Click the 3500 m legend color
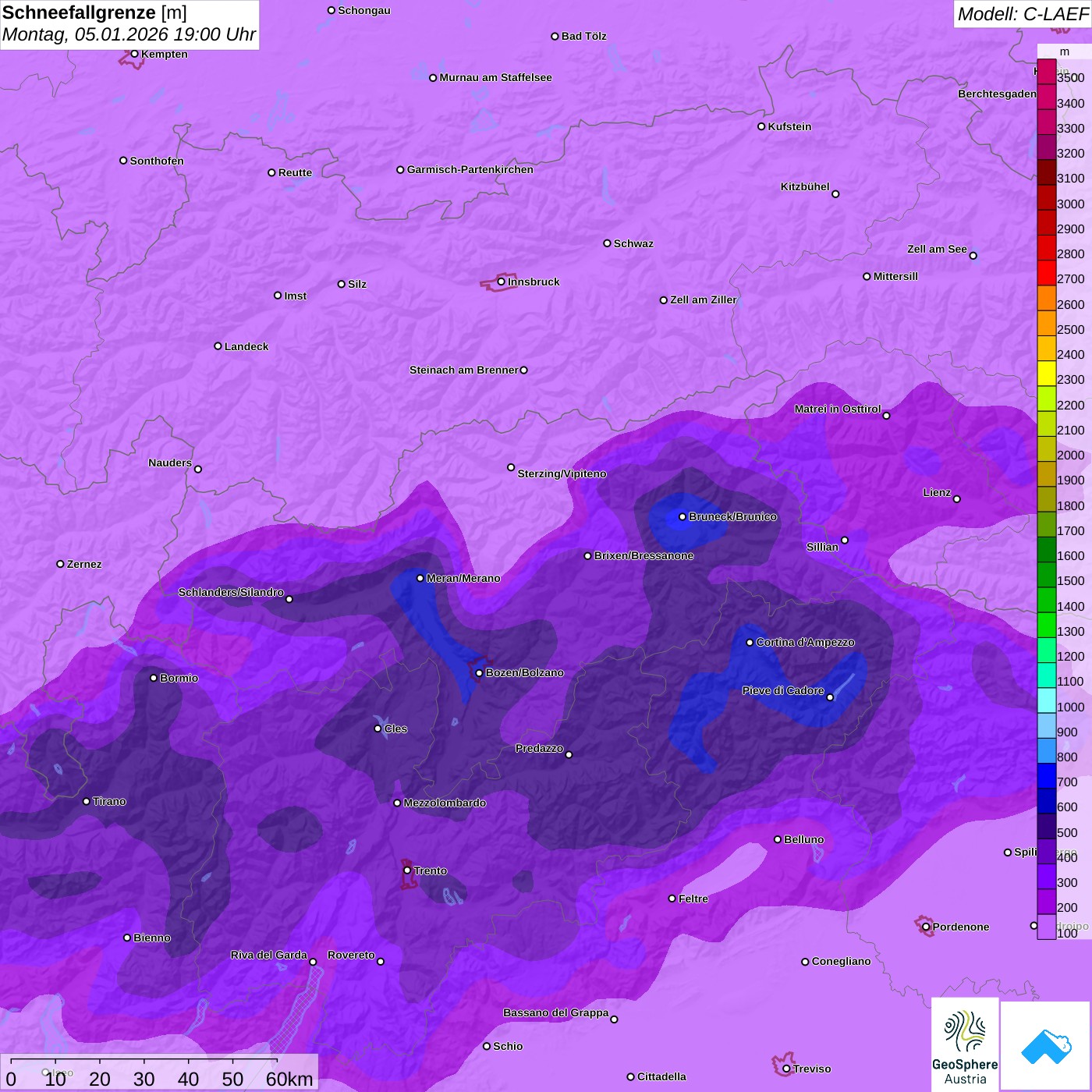 (1046, 72)
